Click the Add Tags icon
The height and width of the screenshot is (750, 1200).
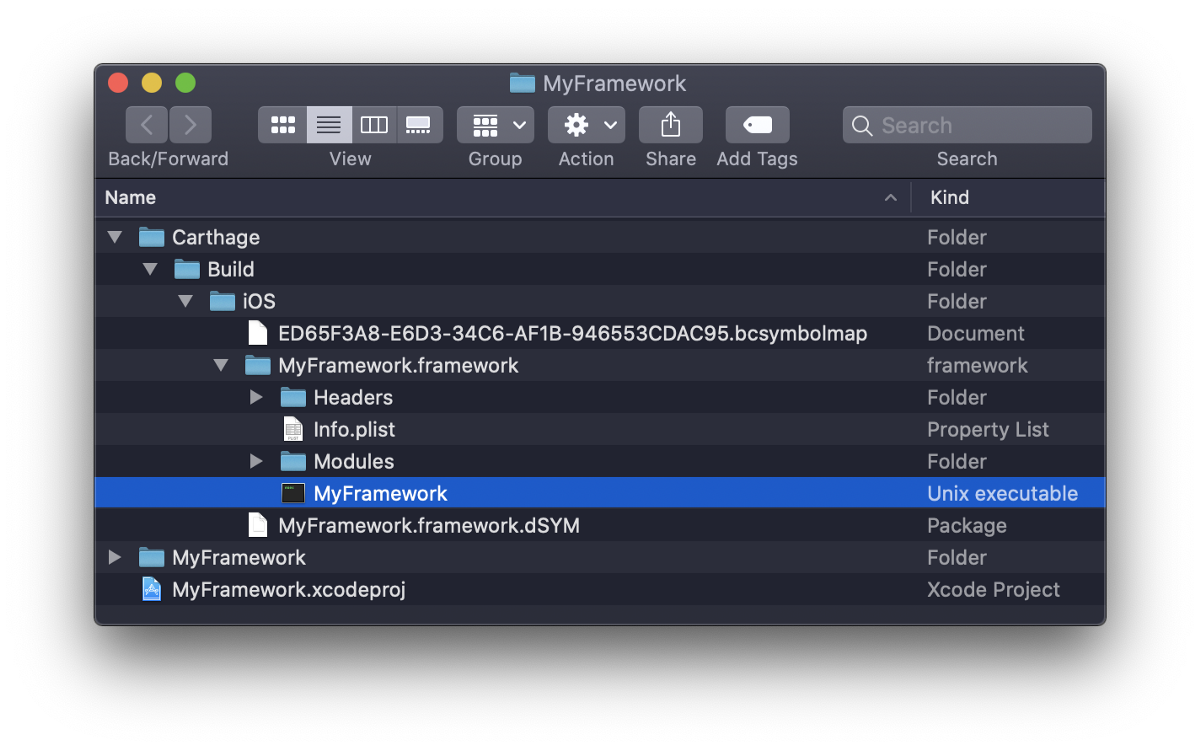point(756,124)
